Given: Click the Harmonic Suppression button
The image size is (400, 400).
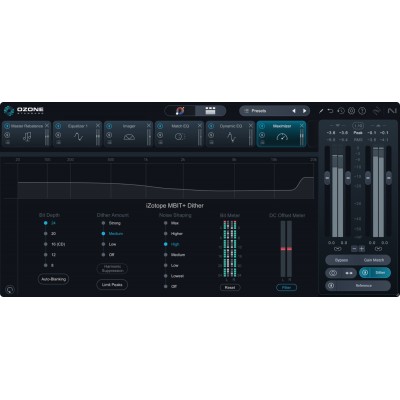Looking at the screenshot, I should pyautogui.click(x=112, y=269).
